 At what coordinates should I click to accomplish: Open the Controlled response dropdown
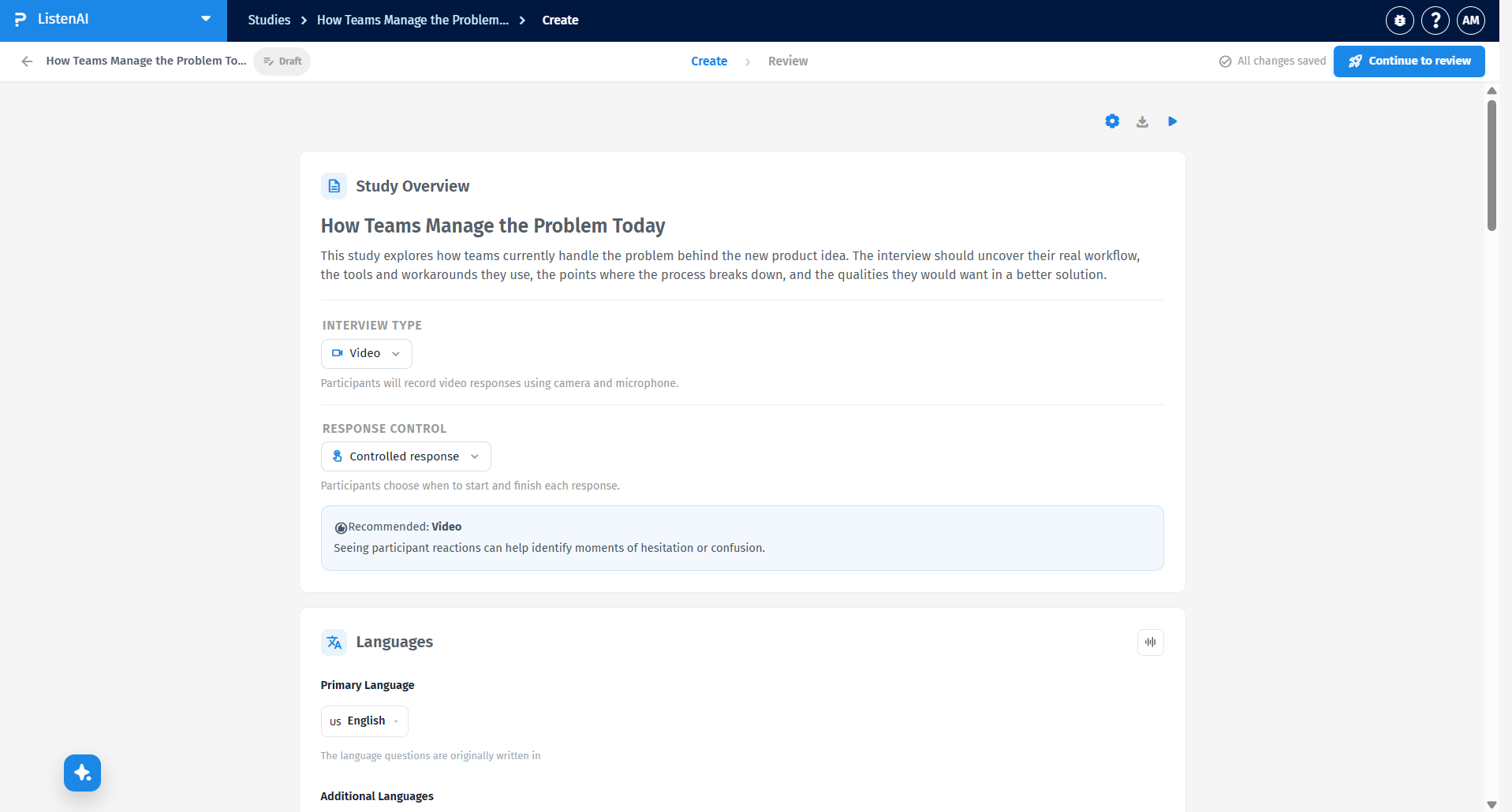tap(405, 456)
